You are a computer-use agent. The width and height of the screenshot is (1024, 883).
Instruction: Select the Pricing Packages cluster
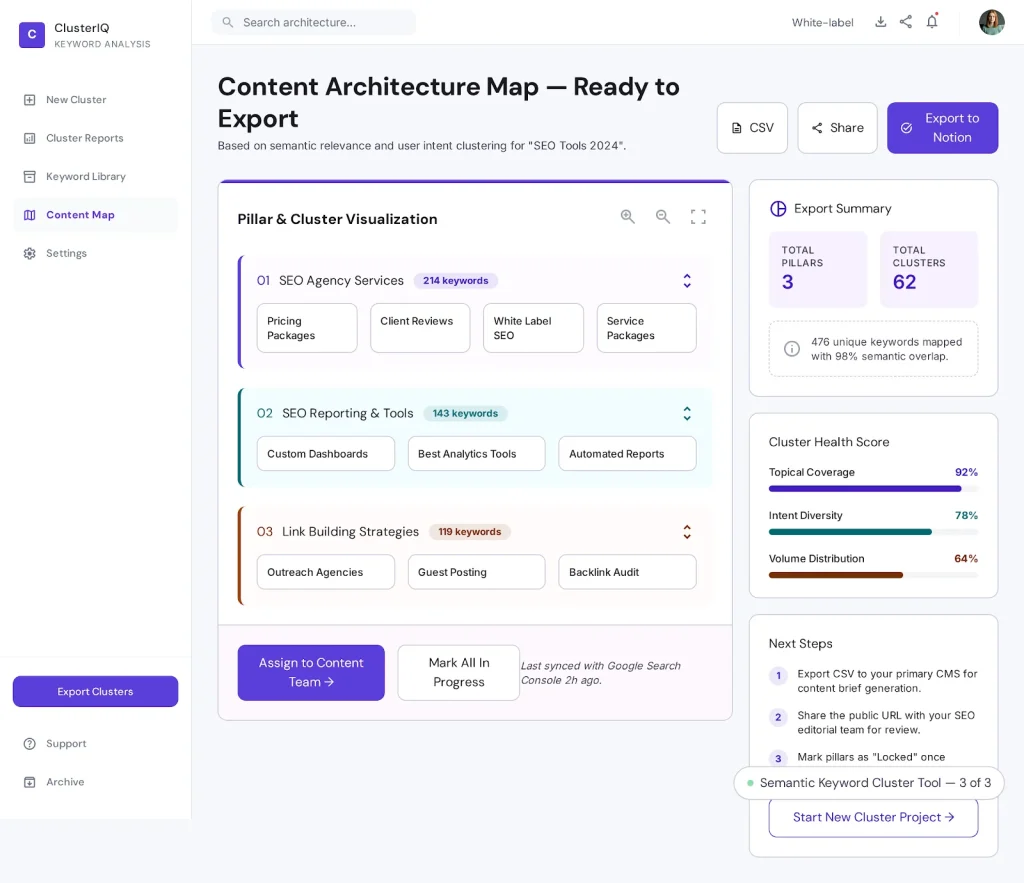(x=307, y=328)
